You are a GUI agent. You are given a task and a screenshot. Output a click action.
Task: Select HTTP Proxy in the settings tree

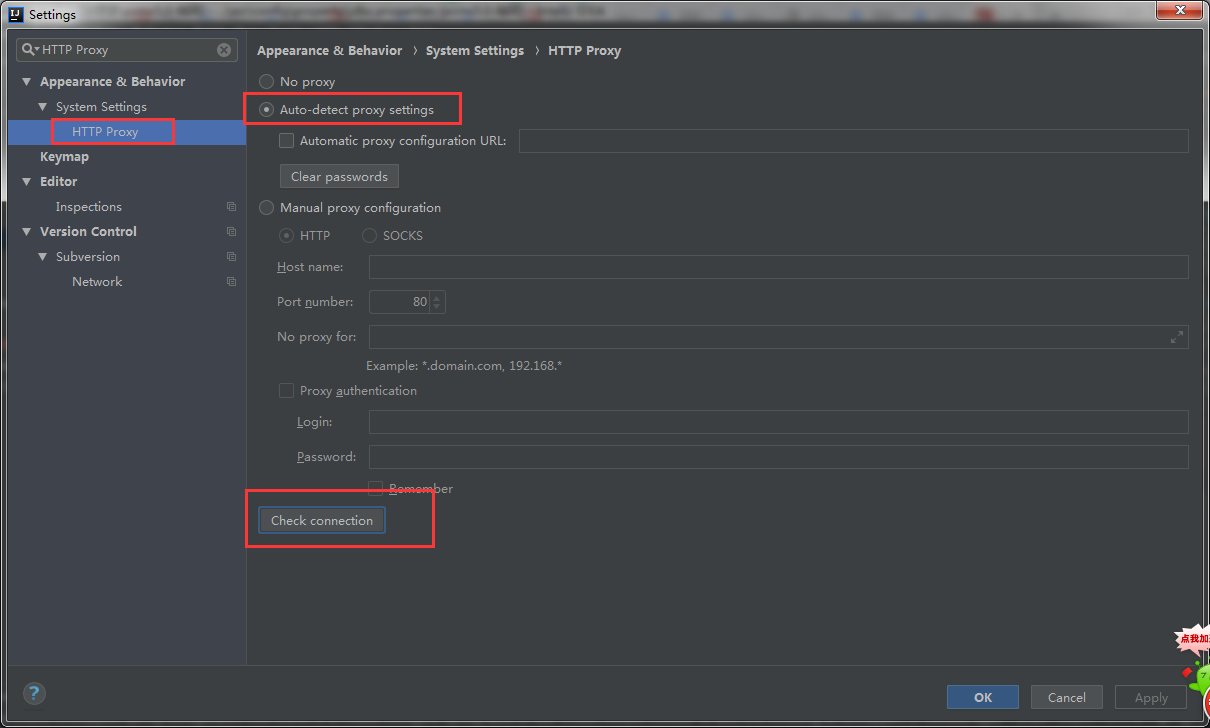click(x=105, y=132)
